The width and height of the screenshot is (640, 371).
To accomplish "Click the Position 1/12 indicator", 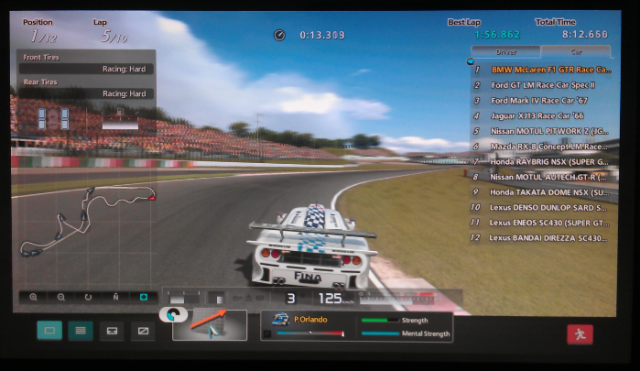I will pos(44,36).
